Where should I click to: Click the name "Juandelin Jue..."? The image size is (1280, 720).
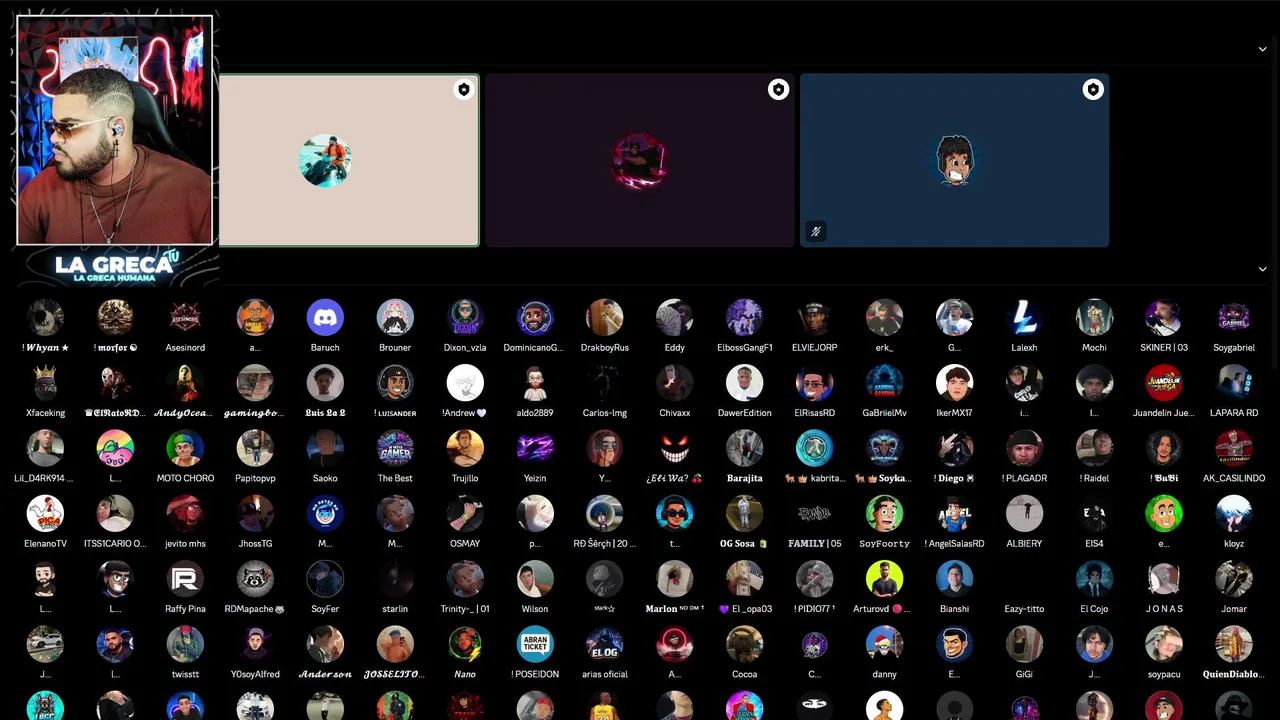pyautogui.click(x=1164, y=413)
